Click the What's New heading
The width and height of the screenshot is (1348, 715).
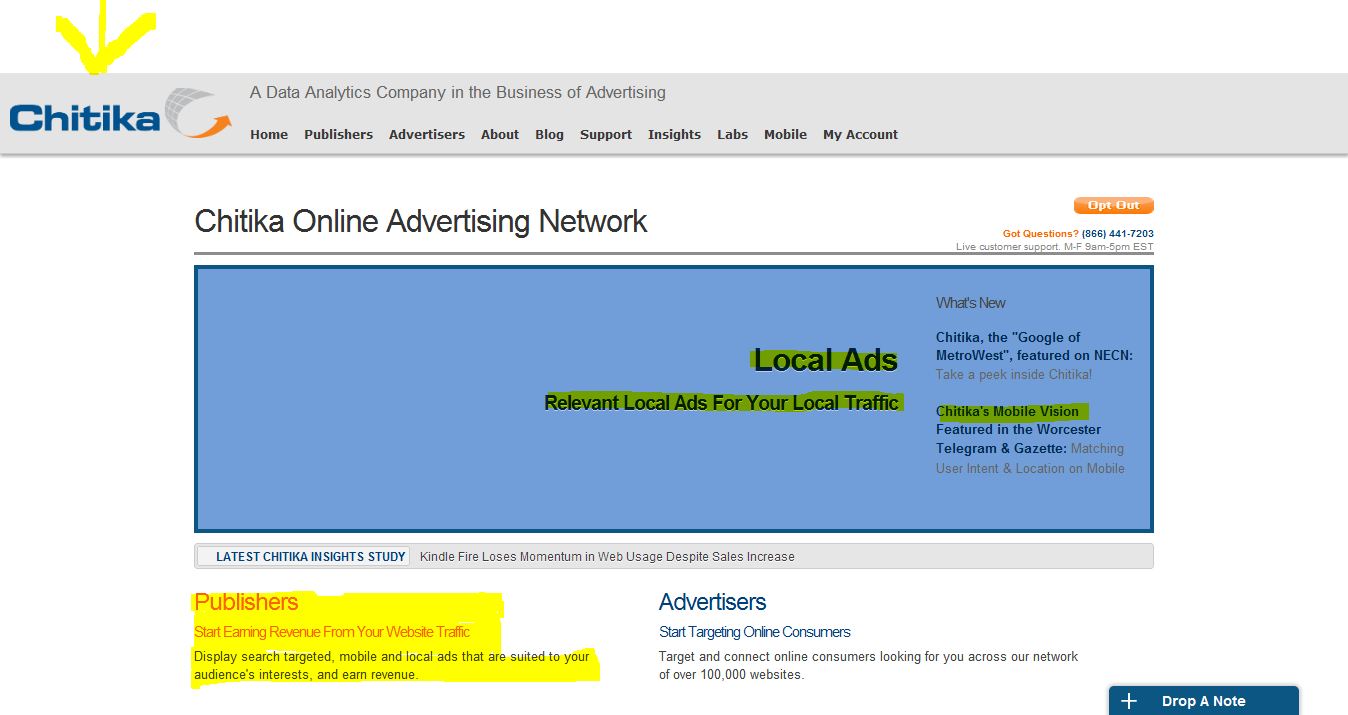(971, 303)
